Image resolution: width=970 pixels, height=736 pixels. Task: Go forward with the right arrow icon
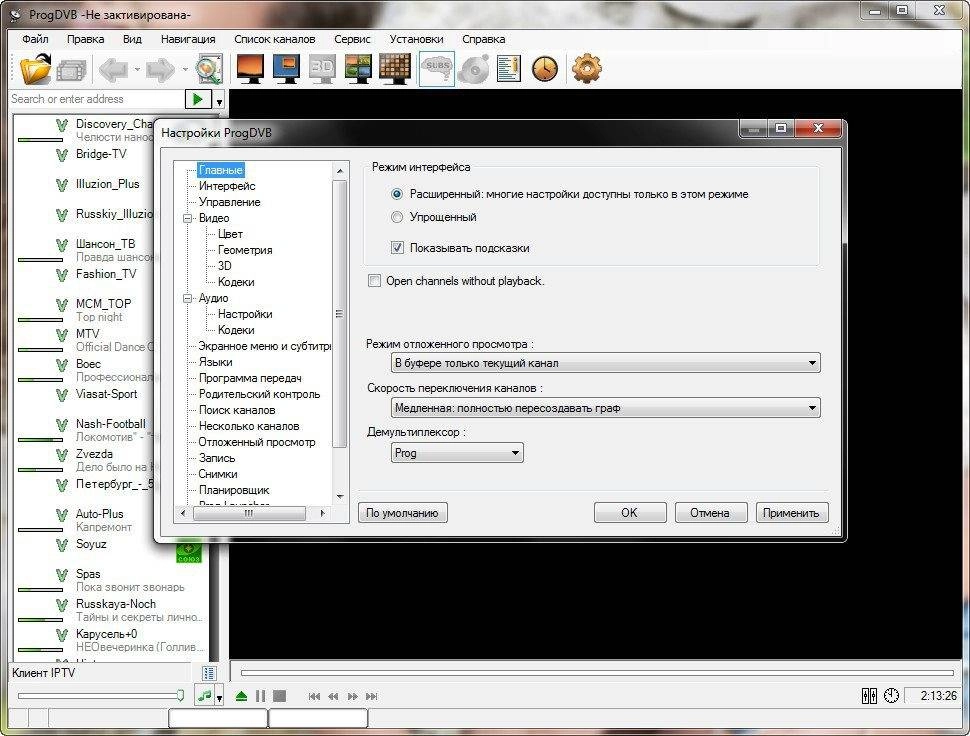pyautogui.click(x=161, y=69)
